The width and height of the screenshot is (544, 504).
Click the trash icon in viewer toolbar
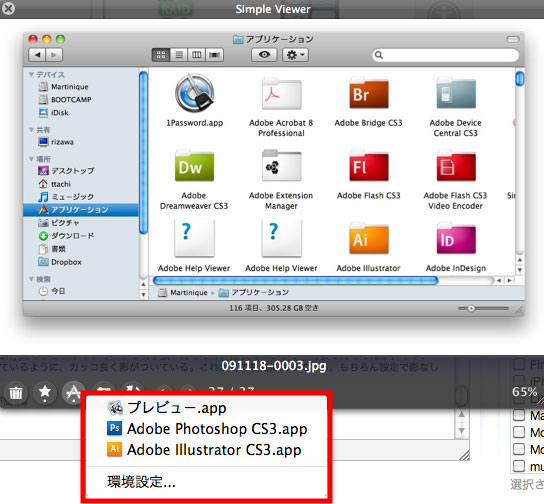(x=16, y=392)
